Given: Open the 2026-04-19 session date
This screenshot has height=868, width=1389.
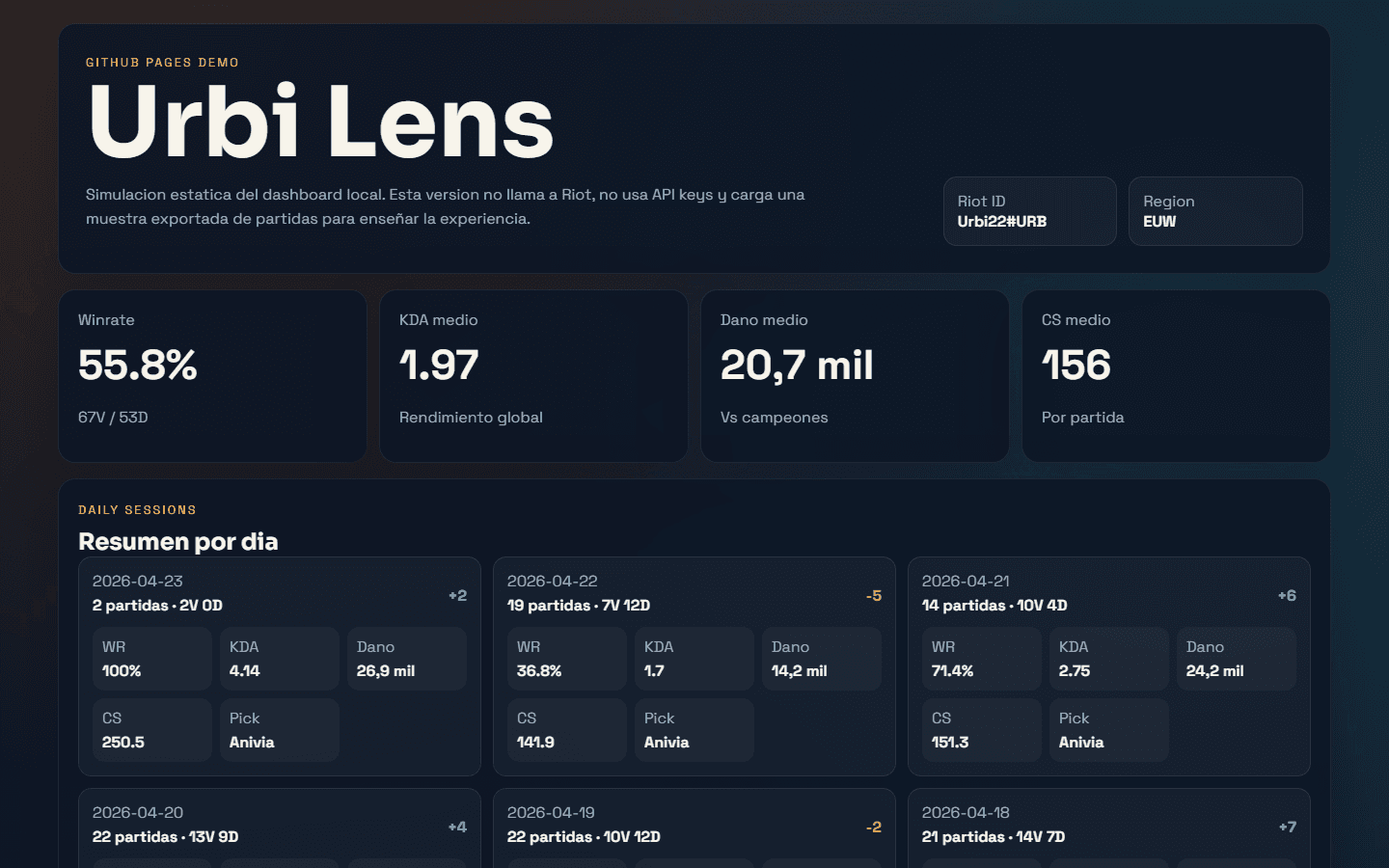Looking at the screenshot, I should click(551, 813).
